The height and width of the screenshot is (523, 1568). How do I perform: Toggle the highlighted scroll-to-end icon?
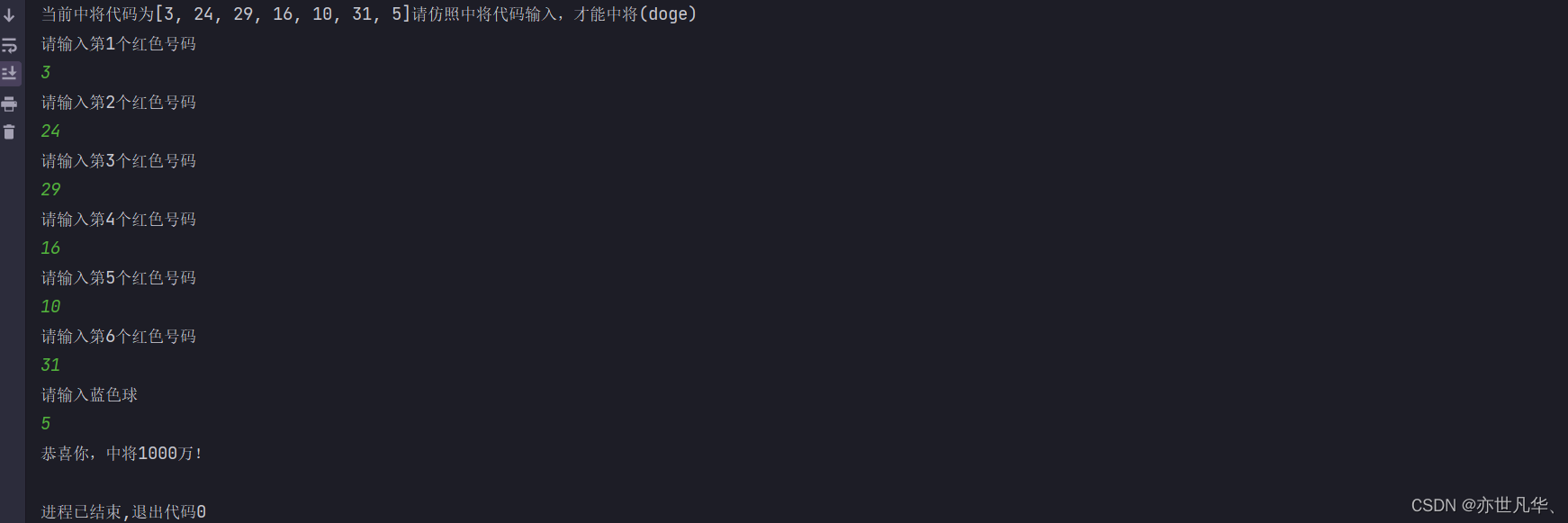point(10,74)
